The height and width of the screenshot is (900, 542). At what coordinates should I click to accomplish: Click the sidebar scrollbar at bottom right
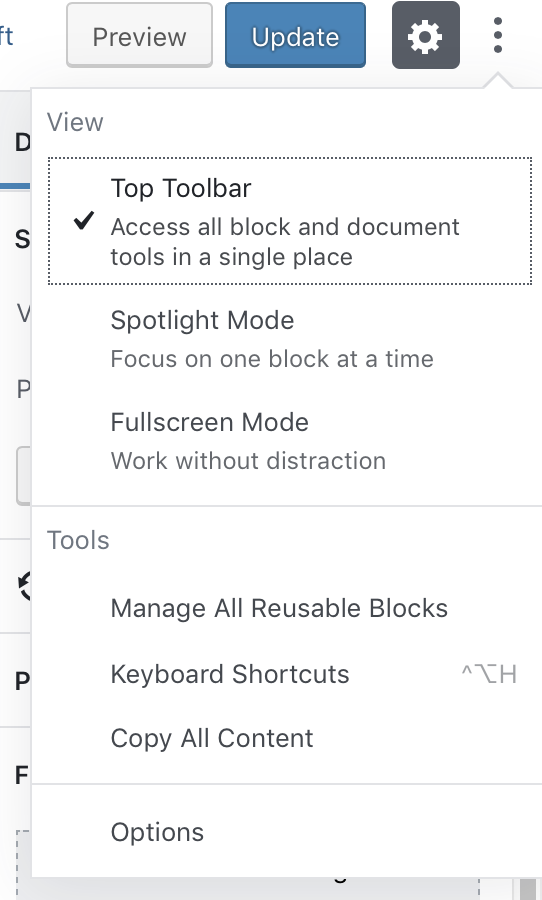coord(528,889)
